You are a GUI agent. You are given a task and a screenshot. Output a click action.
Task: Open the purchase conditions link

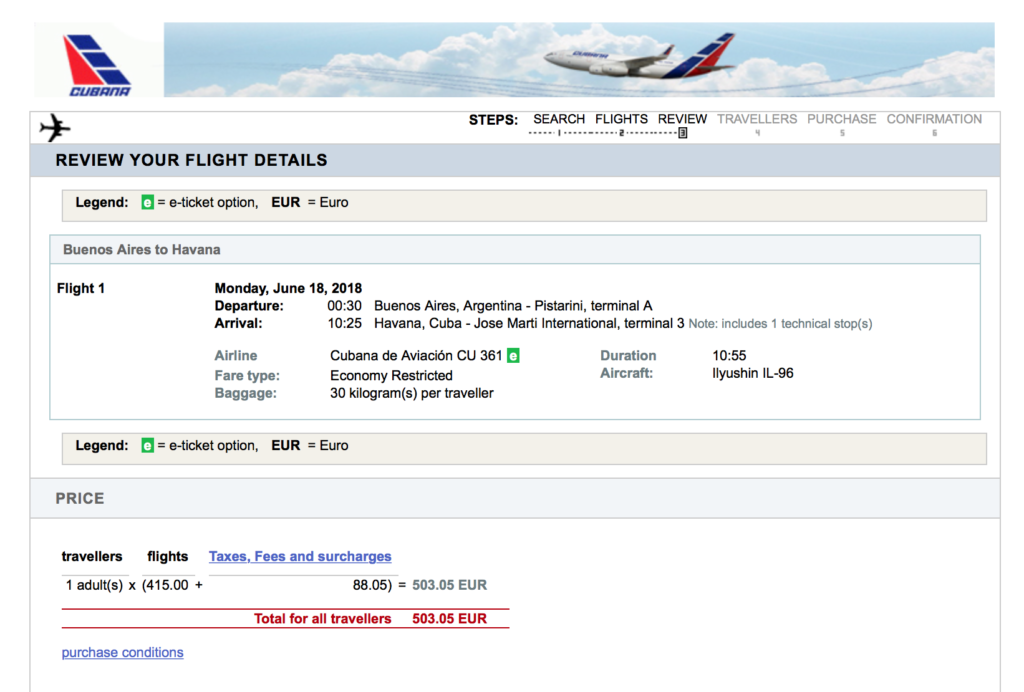tap(122, 652)
